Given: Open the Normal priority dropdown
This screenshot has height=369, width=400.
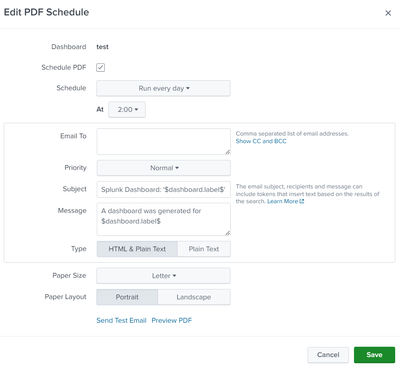Looking at the screenshot, I should [x=163, y=168].
